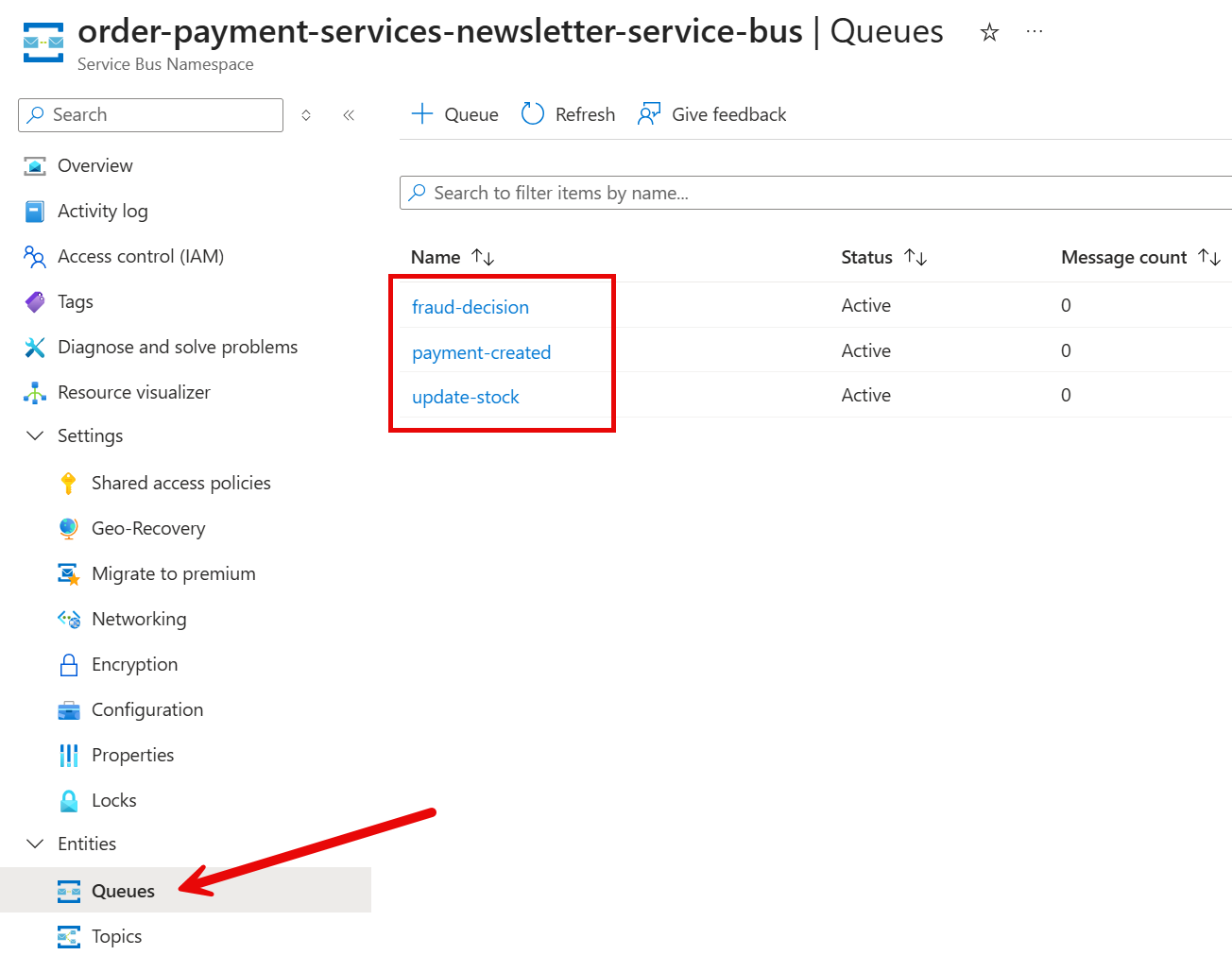Expand or collapse all menu groups

pyautogui.click(x=306, y=115)
